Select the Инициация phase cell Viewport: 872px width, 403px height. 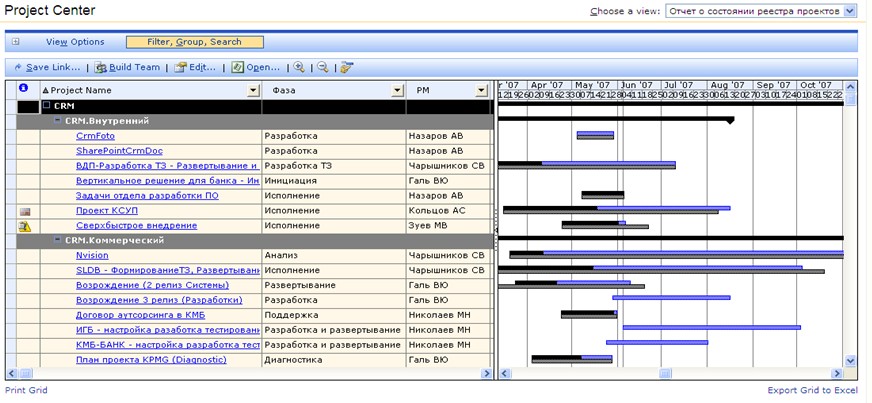pos(334,181)
